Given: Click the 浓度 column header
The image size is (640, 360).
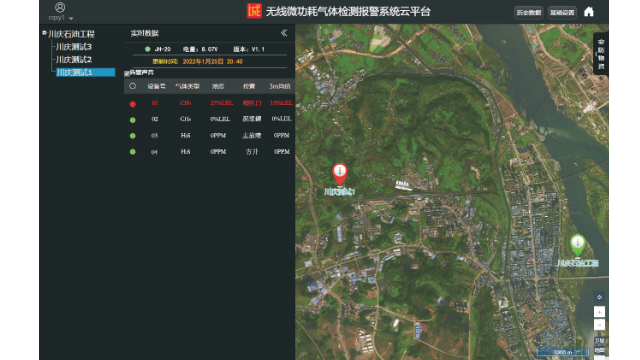Looking at the screenshot, I should point(218,87).
